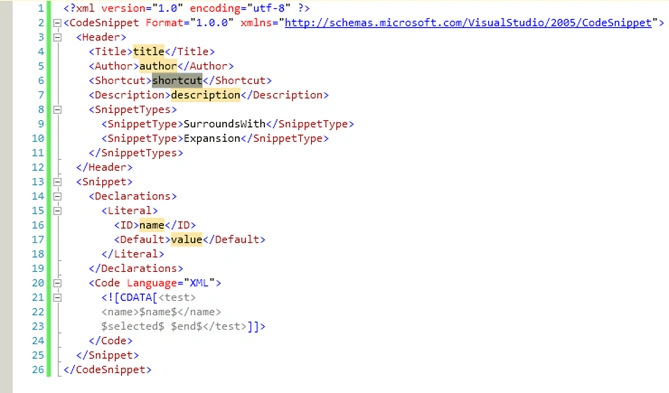Click the closing </SnippetTypes> tag

click(136, 153)
